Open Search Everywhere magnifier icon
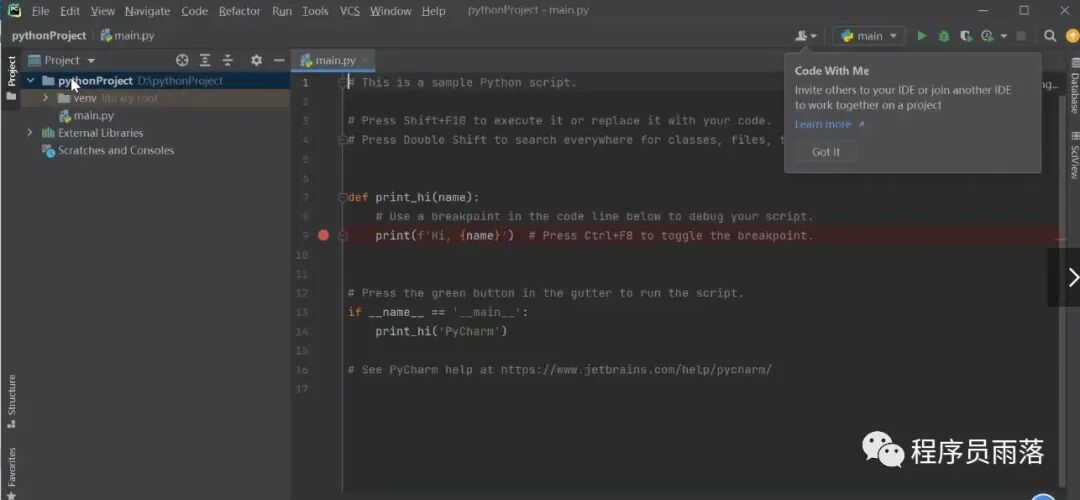This screenshot has height=500, width=1080. [x=1050, y=36]
